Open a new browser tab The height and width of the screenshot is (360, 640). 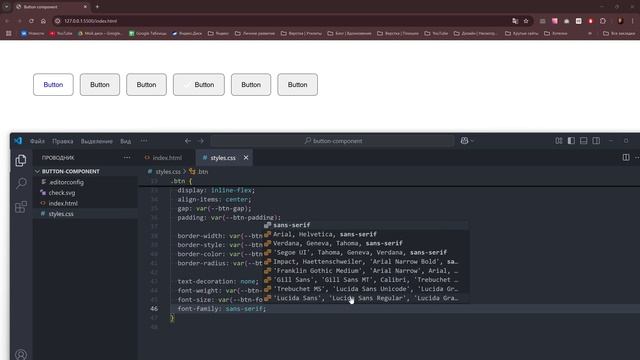pyautogui.click(x=97, y=7)
